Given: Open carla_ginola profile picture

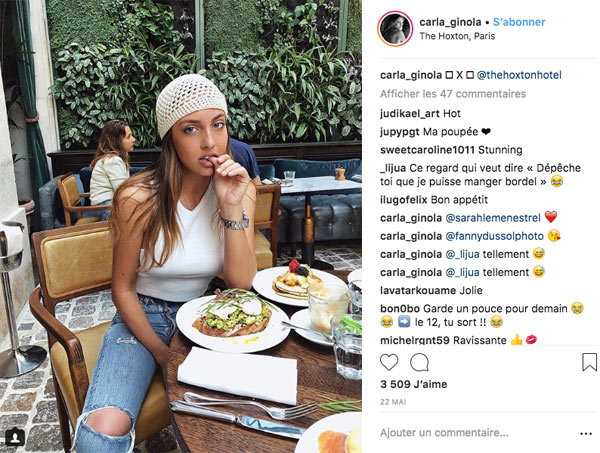Looking at the screenshot, I should point(395,29).
